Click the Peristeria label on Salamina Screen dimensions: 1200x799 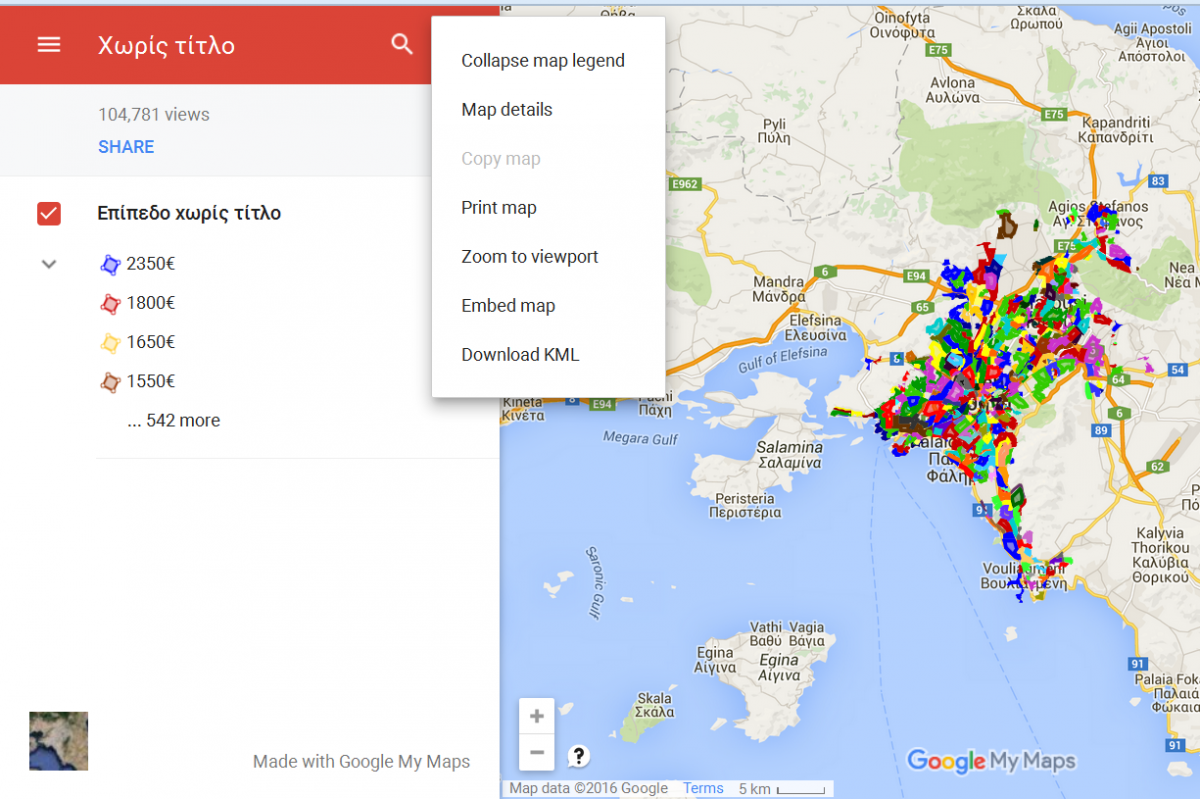(x=744, y=505)
